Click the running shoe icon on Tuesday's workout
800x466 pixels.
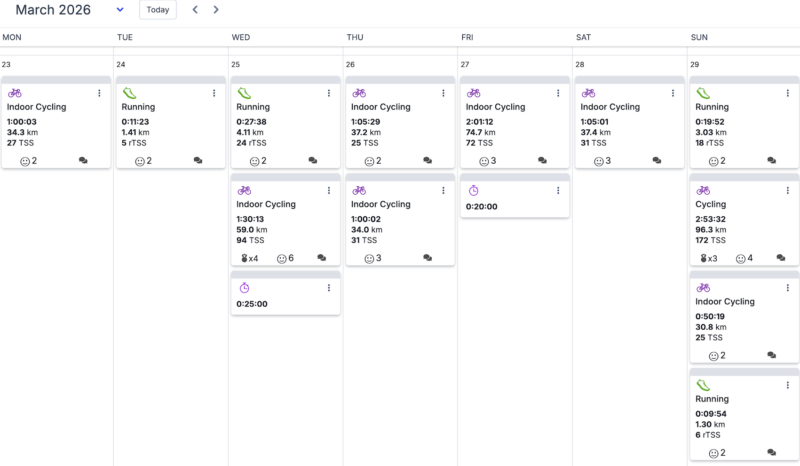pyautogui.click(x=130, y=93)
